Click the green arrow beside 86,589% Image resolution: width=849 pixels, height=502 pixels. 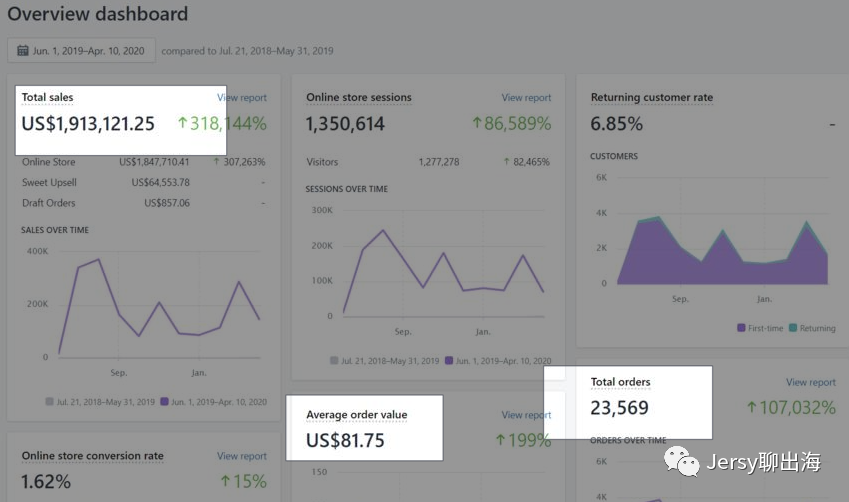tap(478, 124)
